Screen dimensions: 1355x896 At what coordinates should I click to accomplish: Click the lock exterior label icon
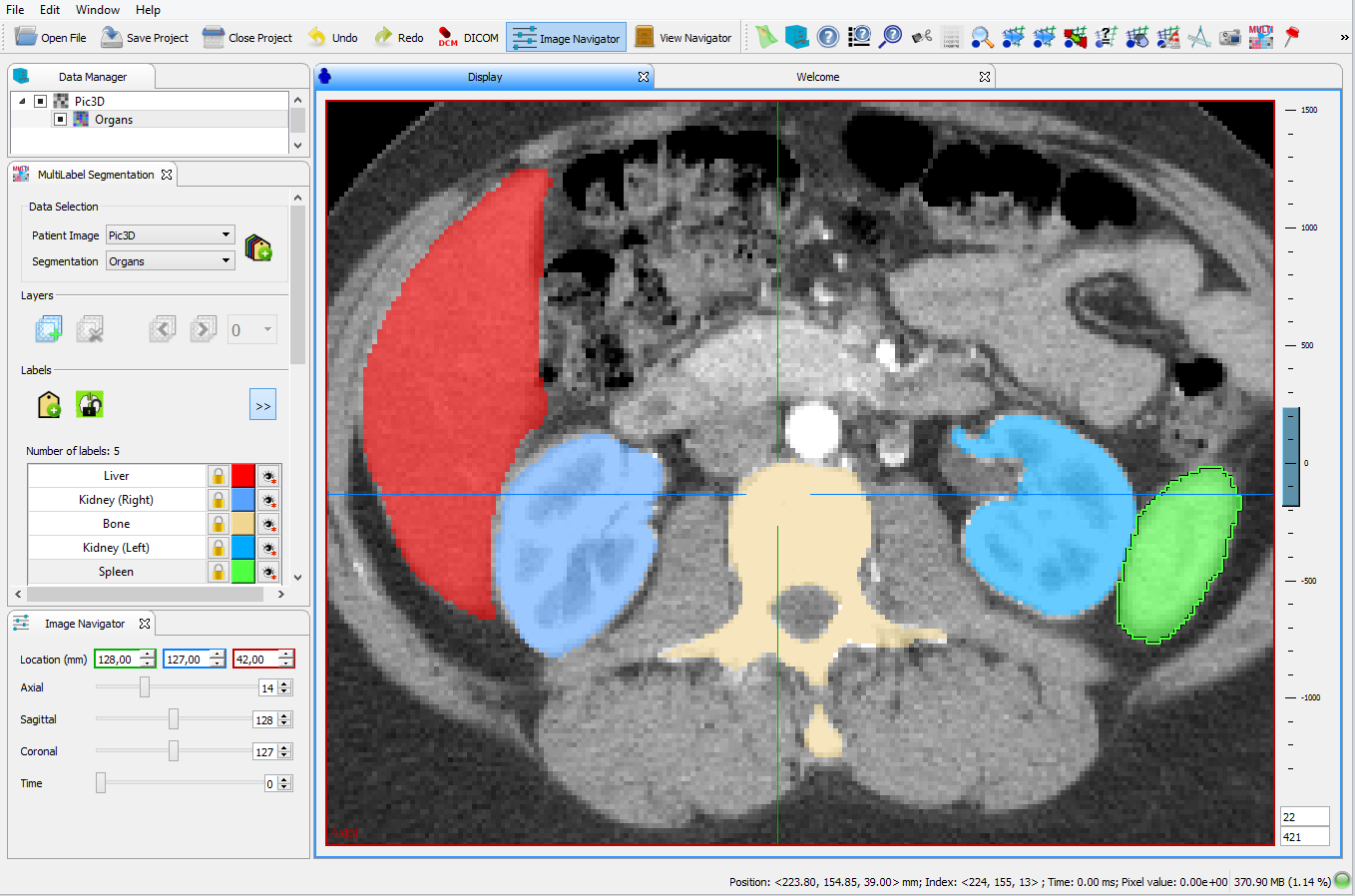(x=90, y=405)
